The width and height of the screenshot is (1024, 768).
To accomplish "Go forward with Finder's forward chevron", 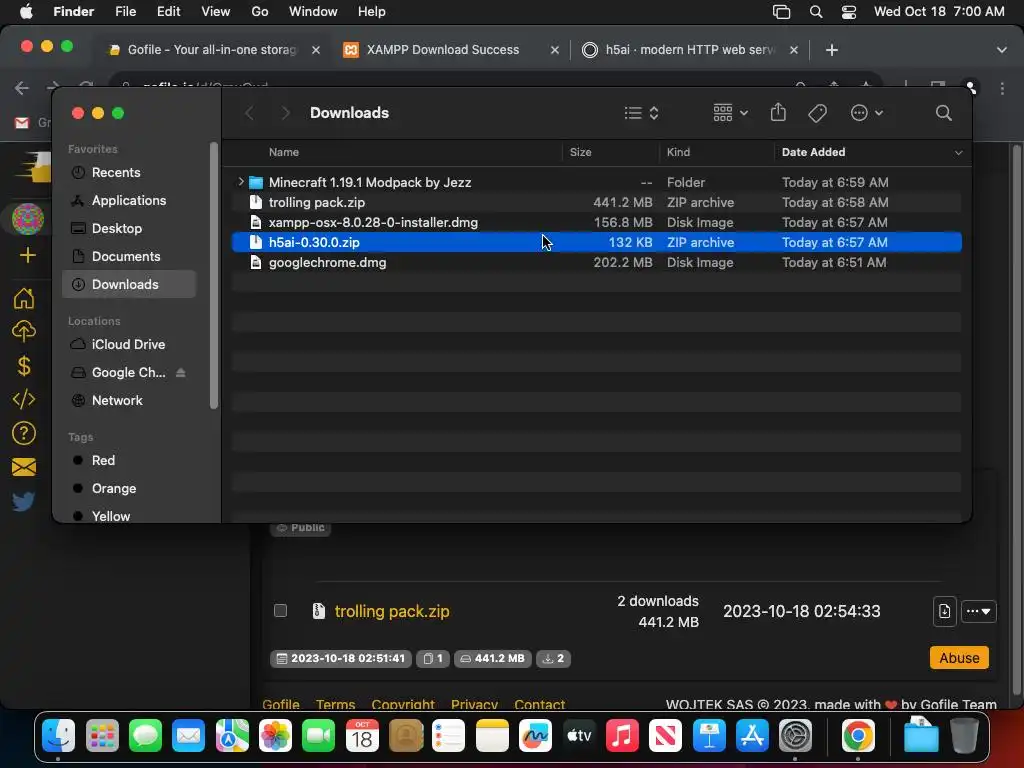I will coord(285,113).
